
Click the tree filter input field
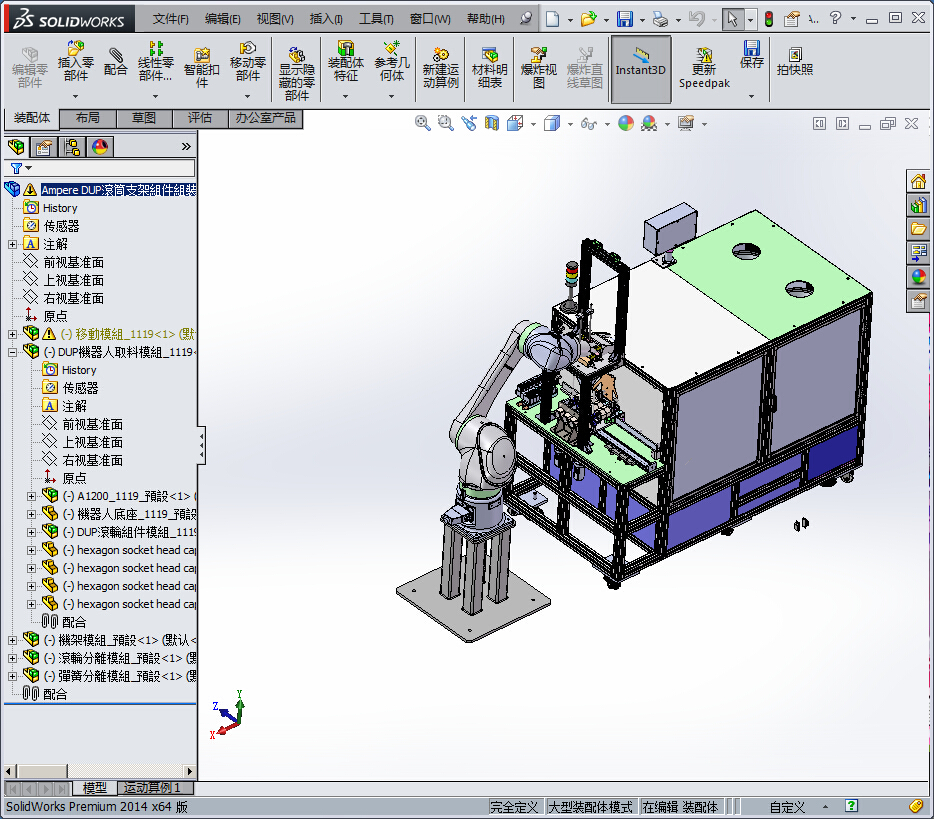113,168
